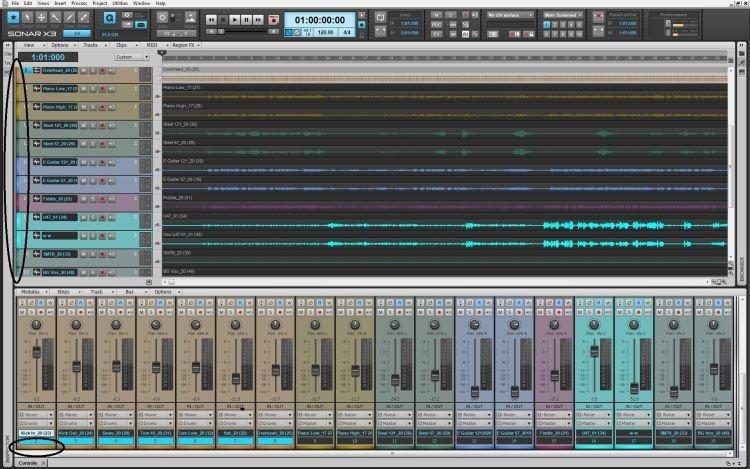Solo the Piano Low_17 track

tap(93, 89)
